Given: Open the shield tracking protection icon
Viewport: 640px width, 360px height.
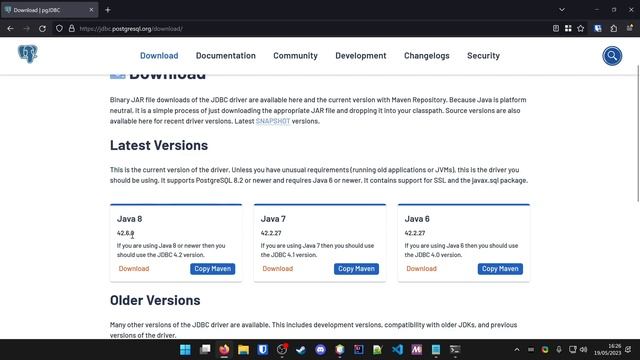Looking at the screenshot, I should click(59, 29).
